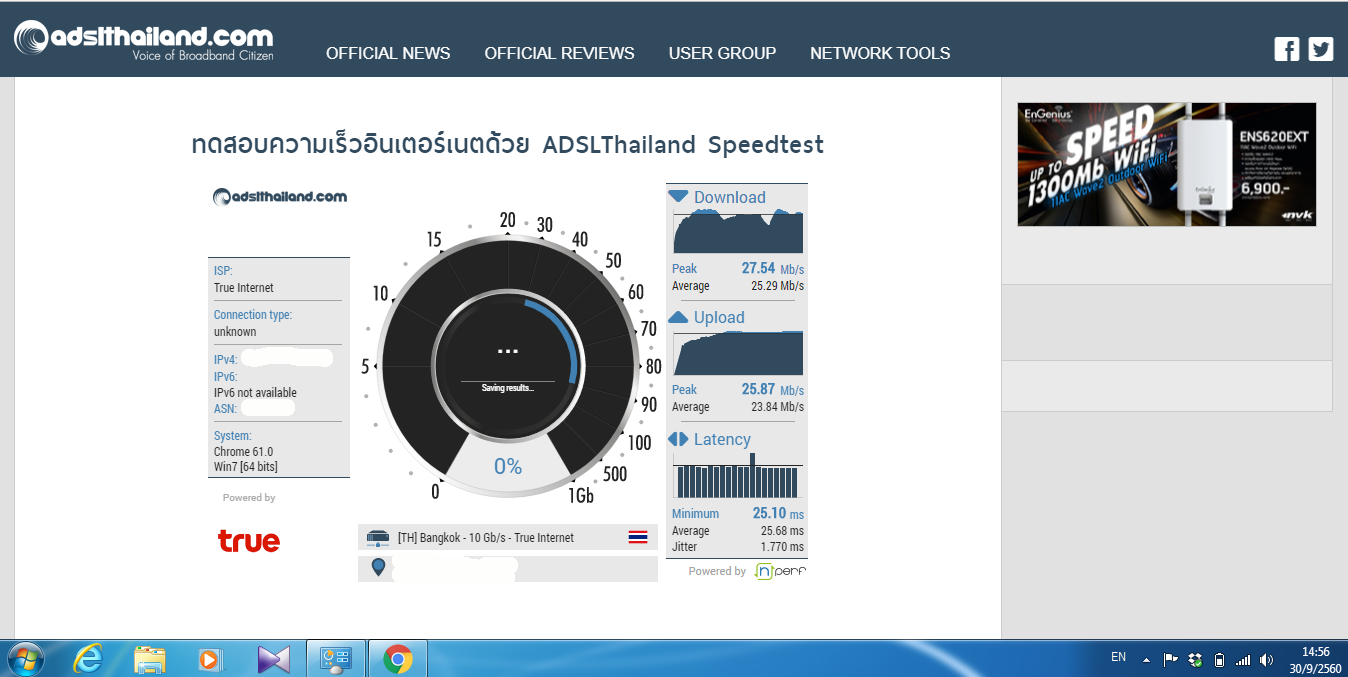Click the "1.770 ms" jitter value
1348x677 pixels.
(x=782, y=547)
